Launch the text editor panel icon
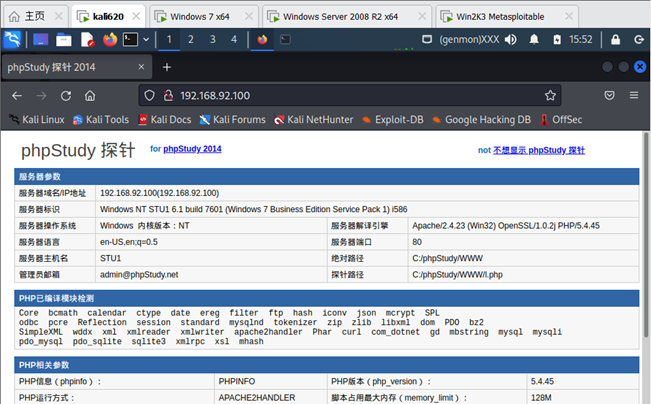 coord(87,39)
